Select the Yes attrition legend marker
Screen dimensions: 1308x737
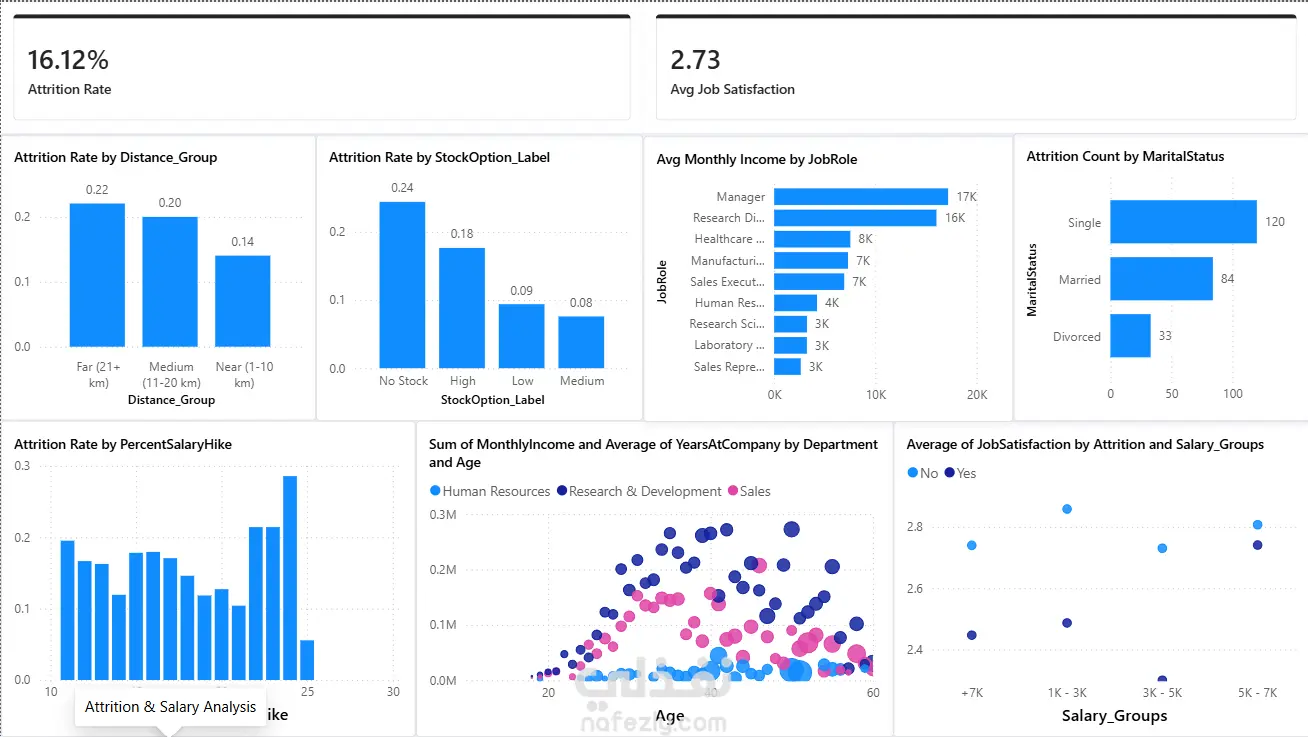(x=950, y=473)
